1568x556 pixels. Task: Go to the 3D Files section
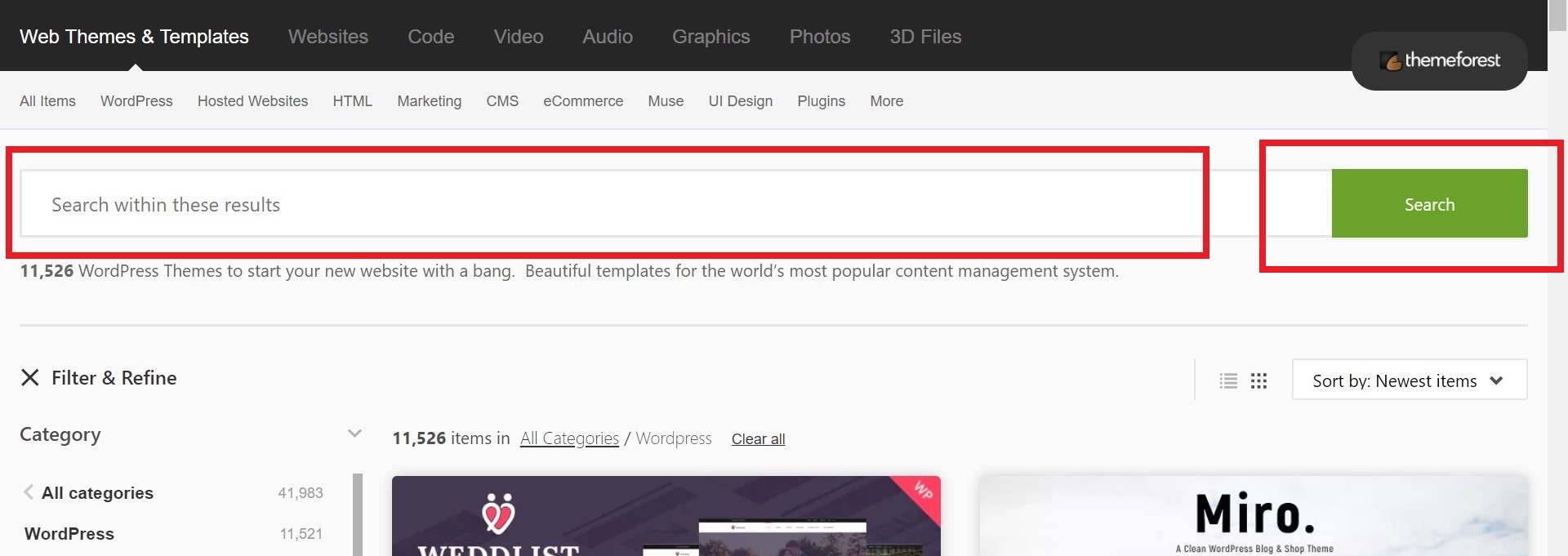925,37
